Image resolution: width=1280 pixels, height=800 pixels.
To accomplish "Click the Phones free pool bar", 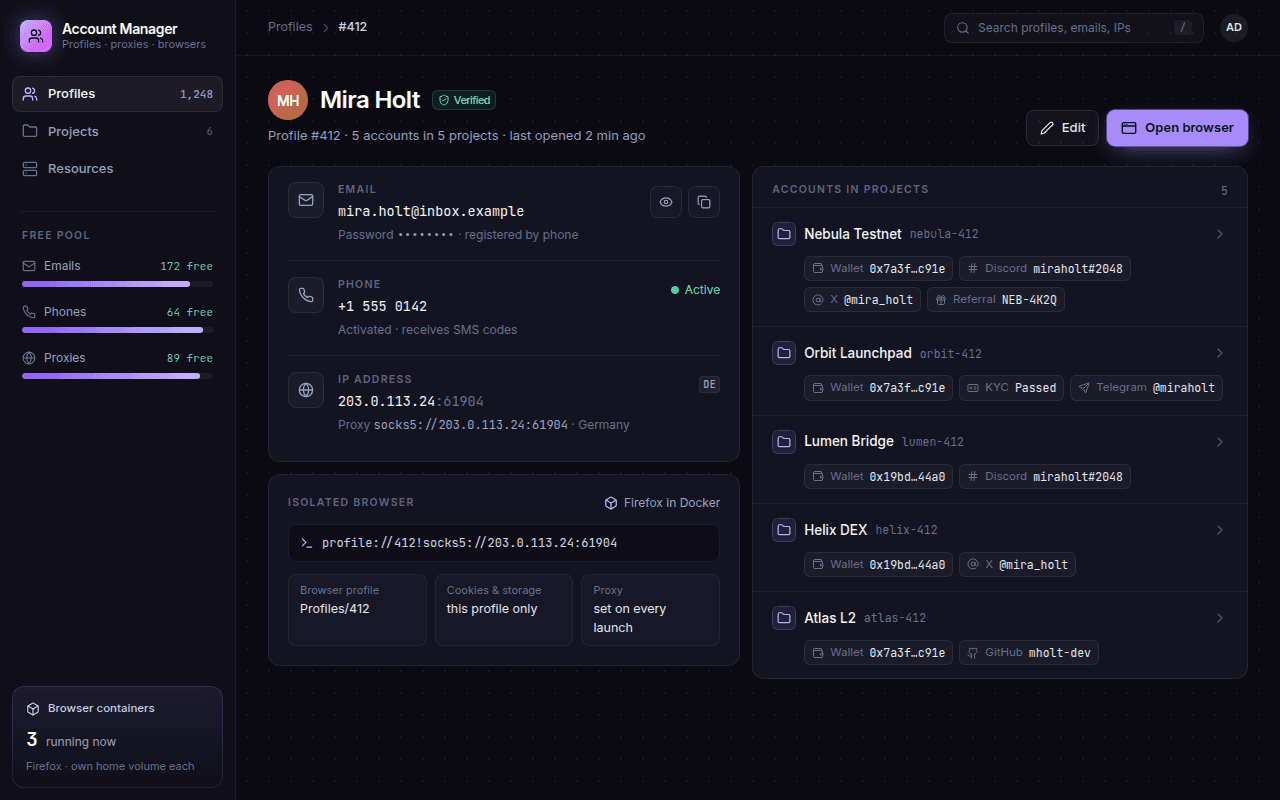I will 117,330.
